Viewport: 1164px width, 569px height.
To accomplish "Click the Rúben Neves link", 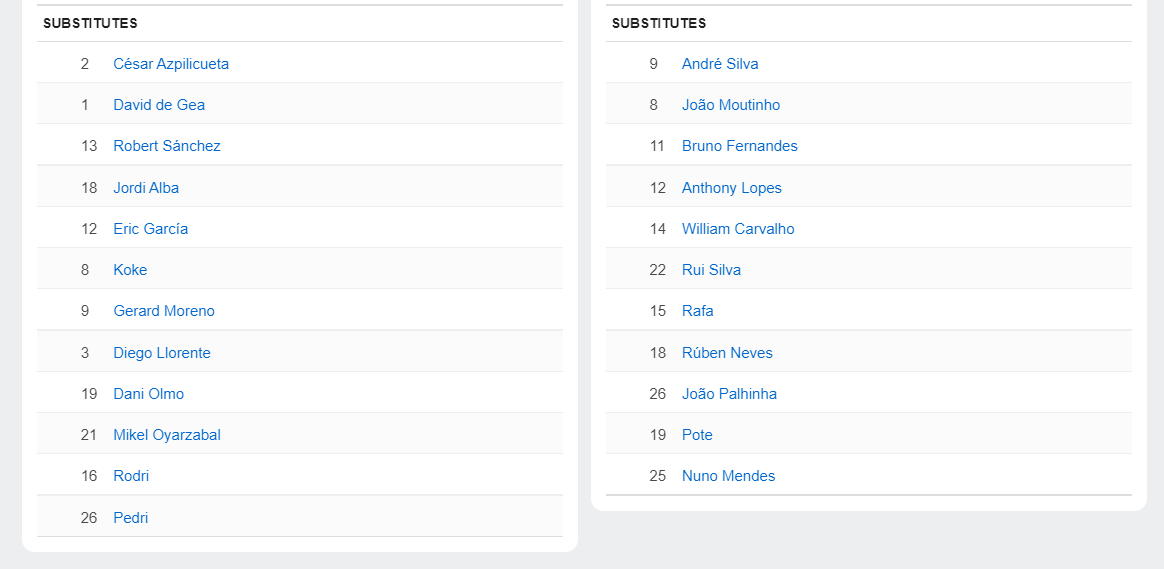I will point(727,353).
